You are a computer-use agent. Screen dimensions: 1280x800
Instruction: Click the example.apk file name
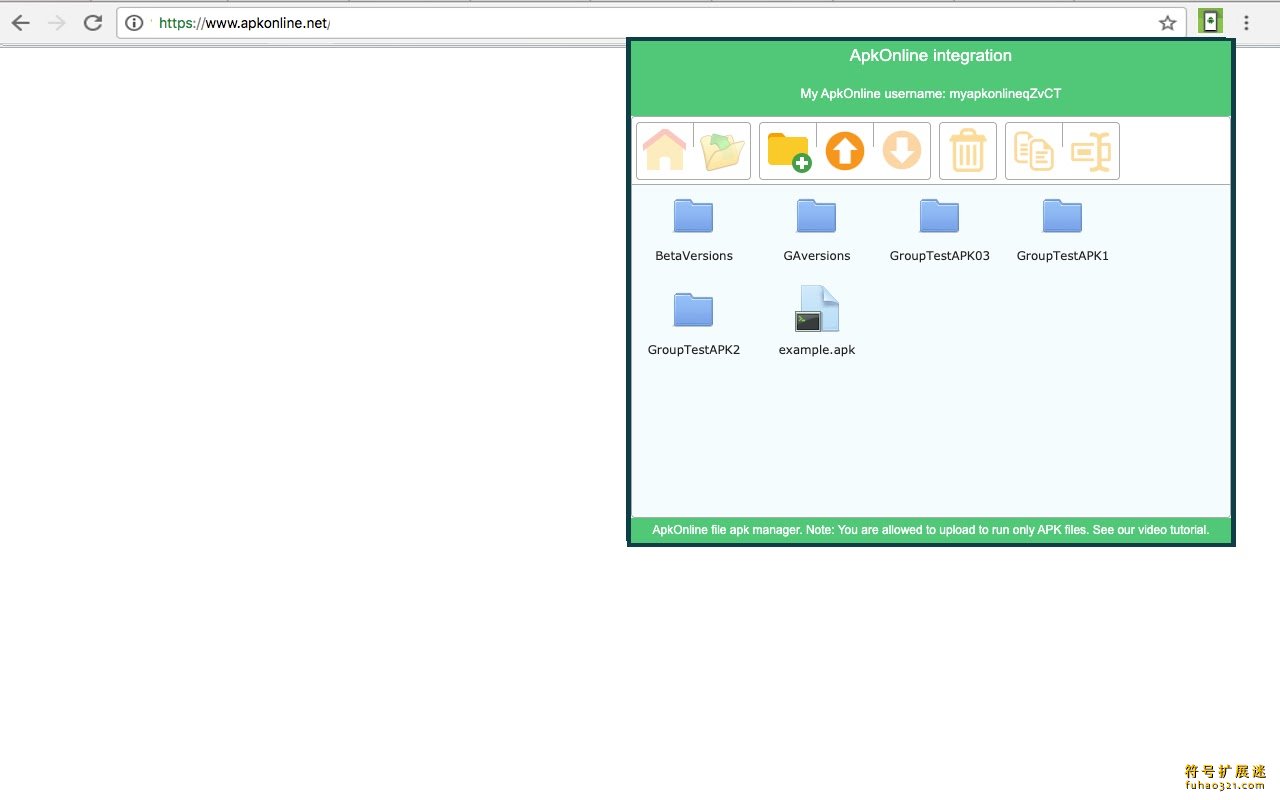pyautogui.click(x=817, y=350)
